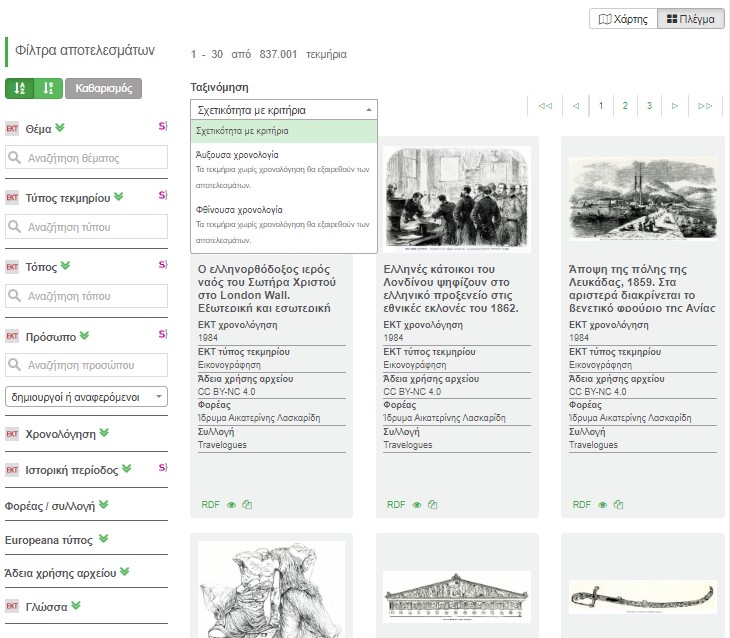
Task: Click the Αναζήτηση θέματος search field
Action: point(87,158)
